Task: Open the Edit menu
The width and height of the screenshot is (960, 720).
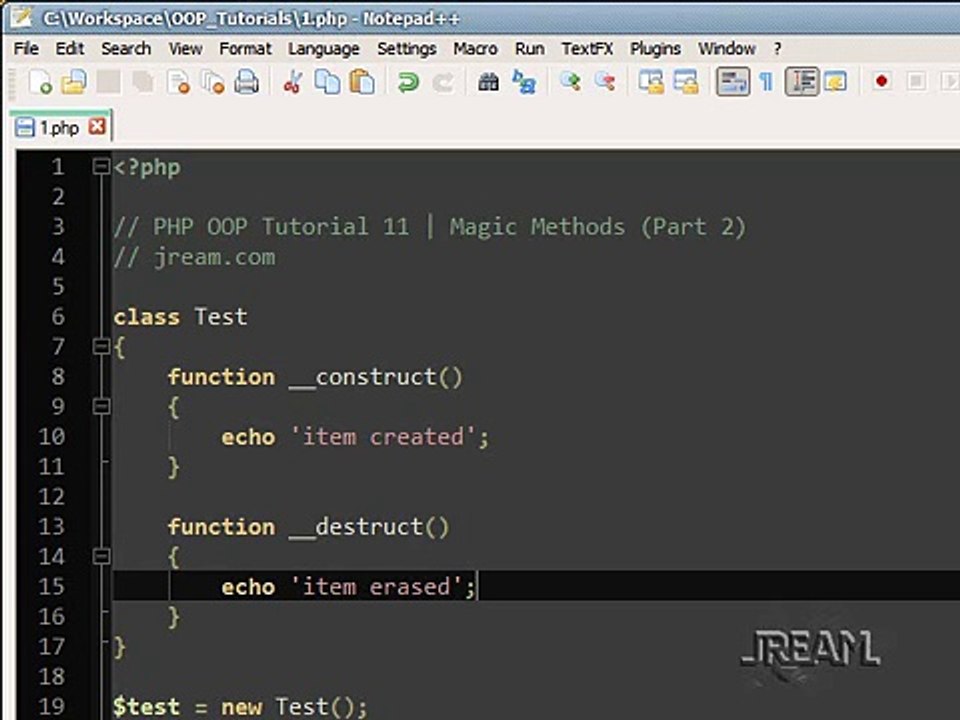Action: pos(70,48)
